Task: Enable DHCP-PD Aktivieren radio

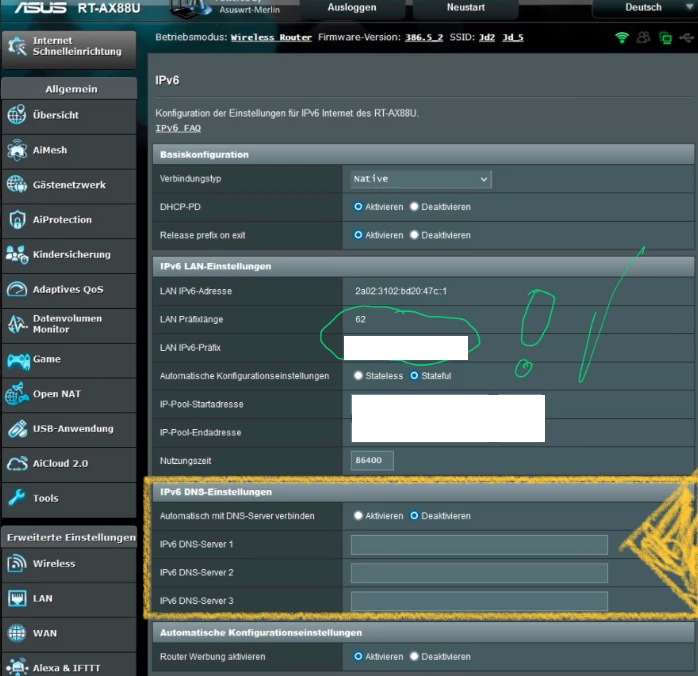Action: (x=358, y=206)
